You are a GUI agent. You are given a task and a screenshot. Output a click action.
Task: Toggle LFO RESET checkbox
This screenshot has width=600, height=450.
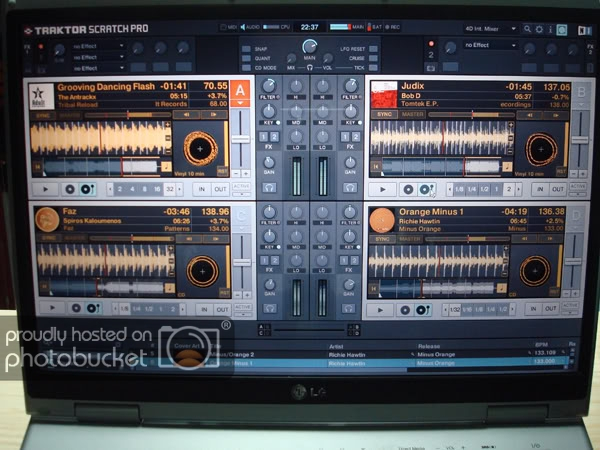click(x=373, y=49)
